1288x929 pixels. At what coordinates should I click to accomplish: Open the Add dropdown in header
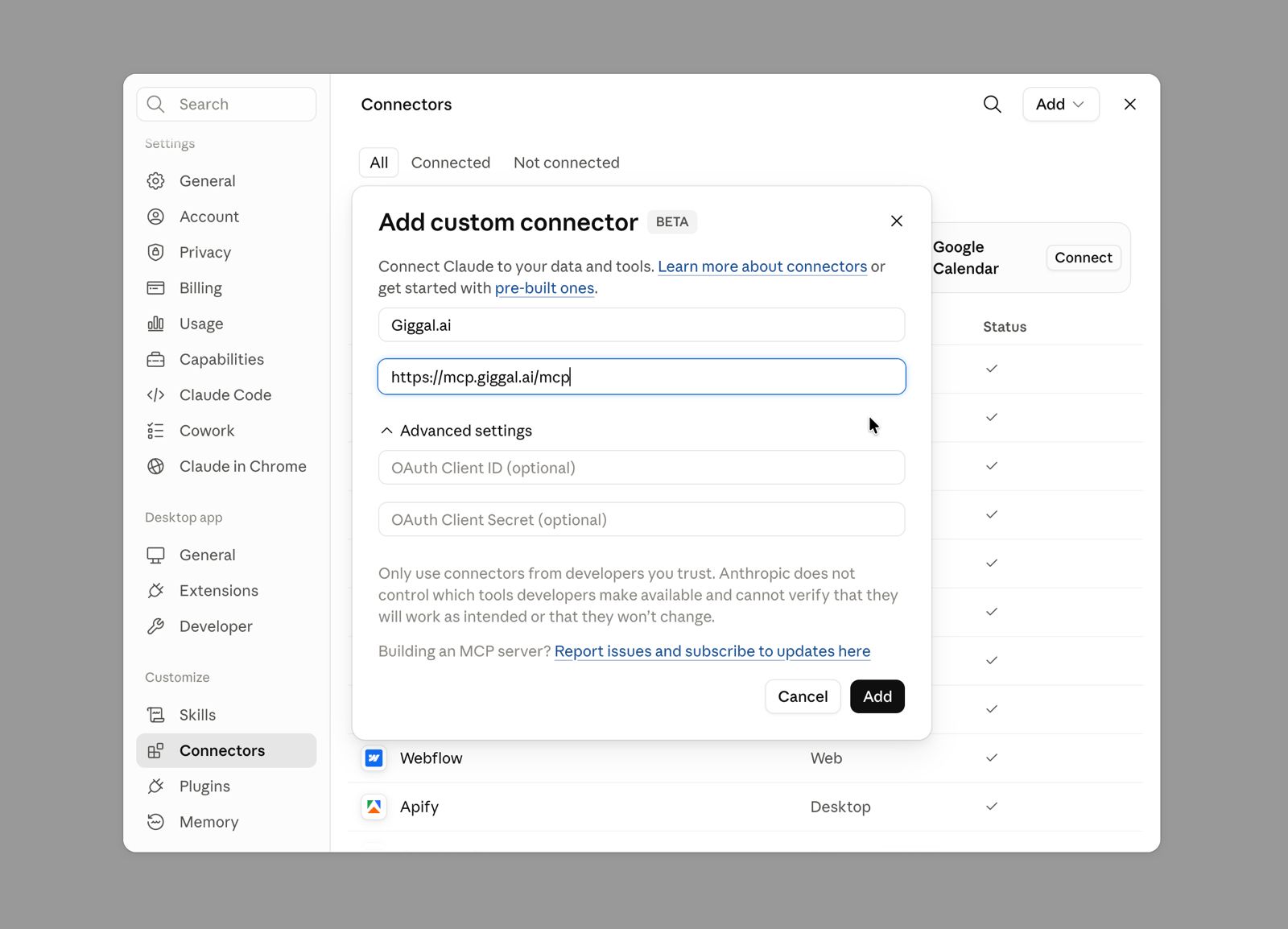coord(1060,104)
